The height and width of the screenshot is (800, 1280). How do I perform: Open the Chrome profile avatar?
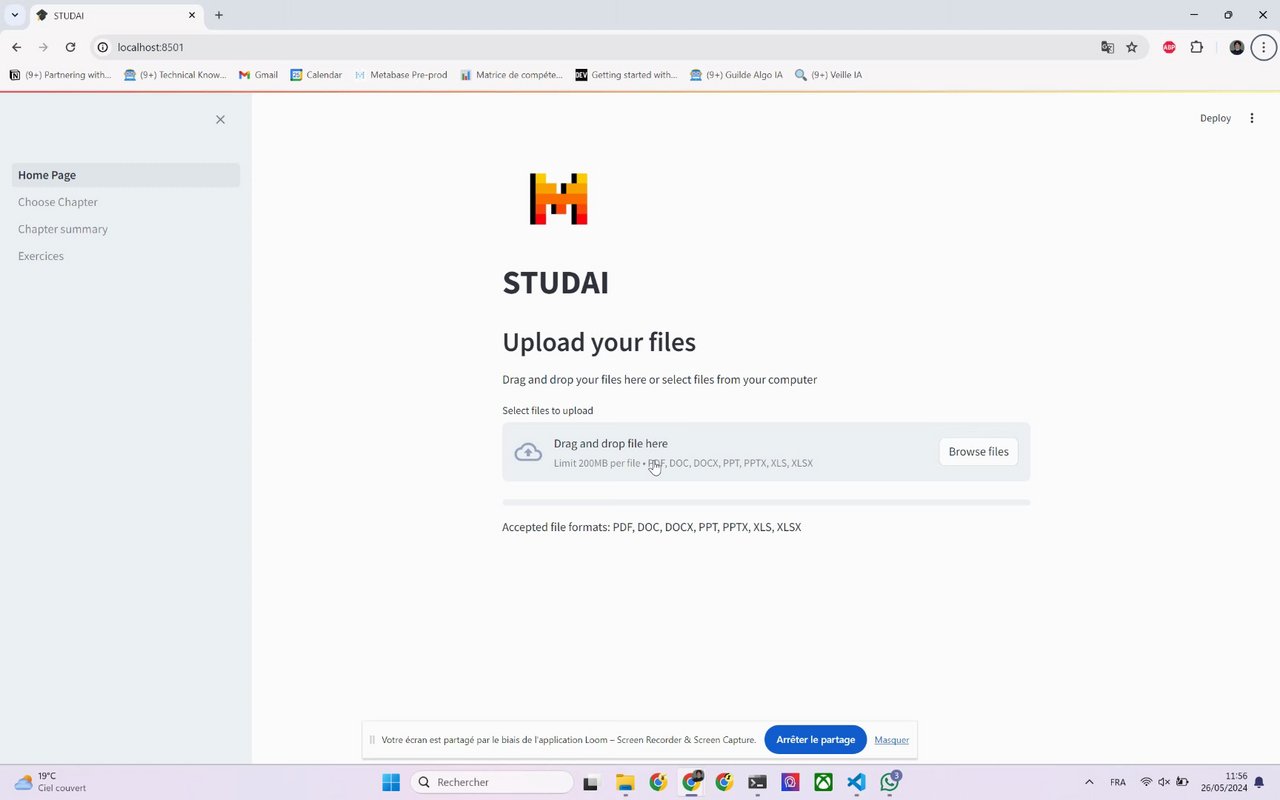[x=1237, y=47]
